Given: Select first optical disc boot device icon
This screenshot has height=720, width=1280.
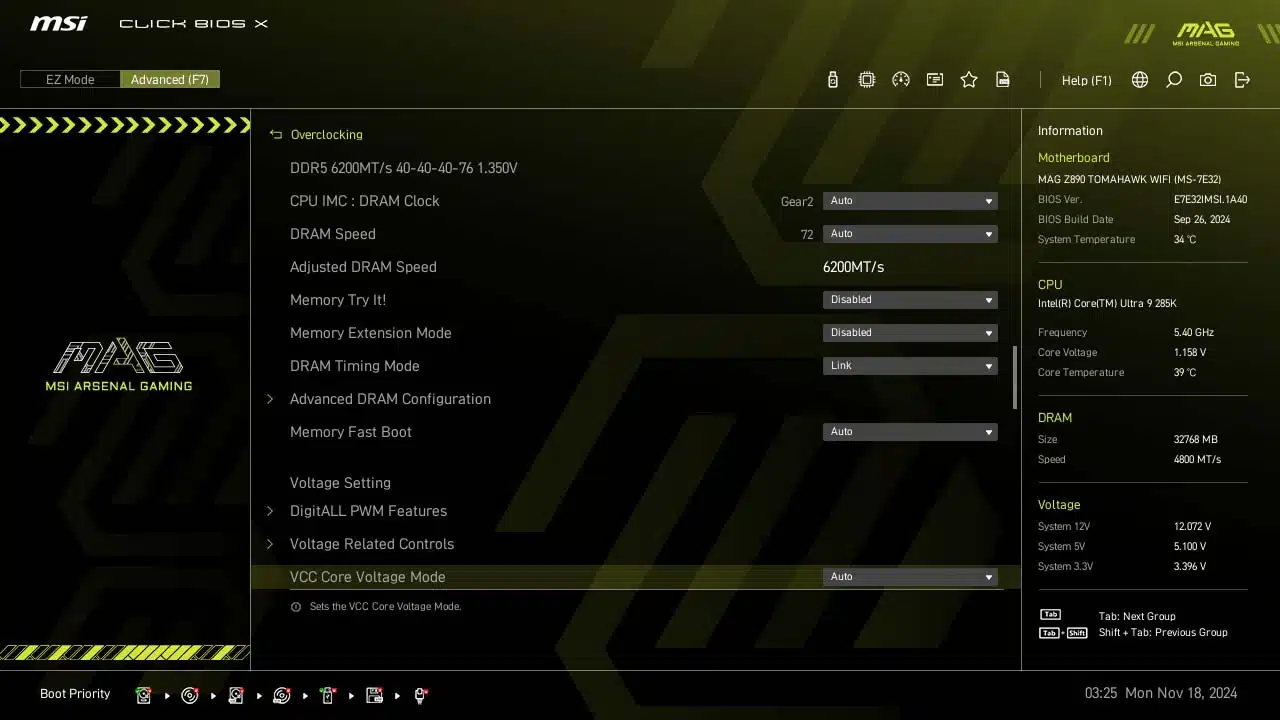Looking at the screenshot, I should tap(190, 695).
